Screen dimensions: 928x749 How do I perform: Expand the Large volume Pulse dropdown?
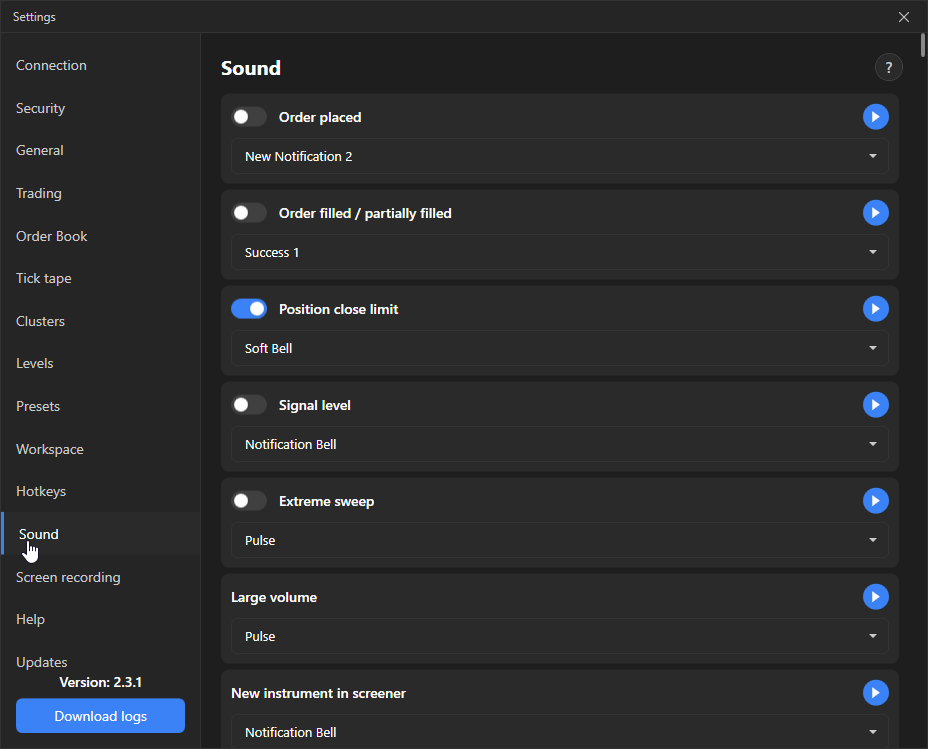pos(559,636)
